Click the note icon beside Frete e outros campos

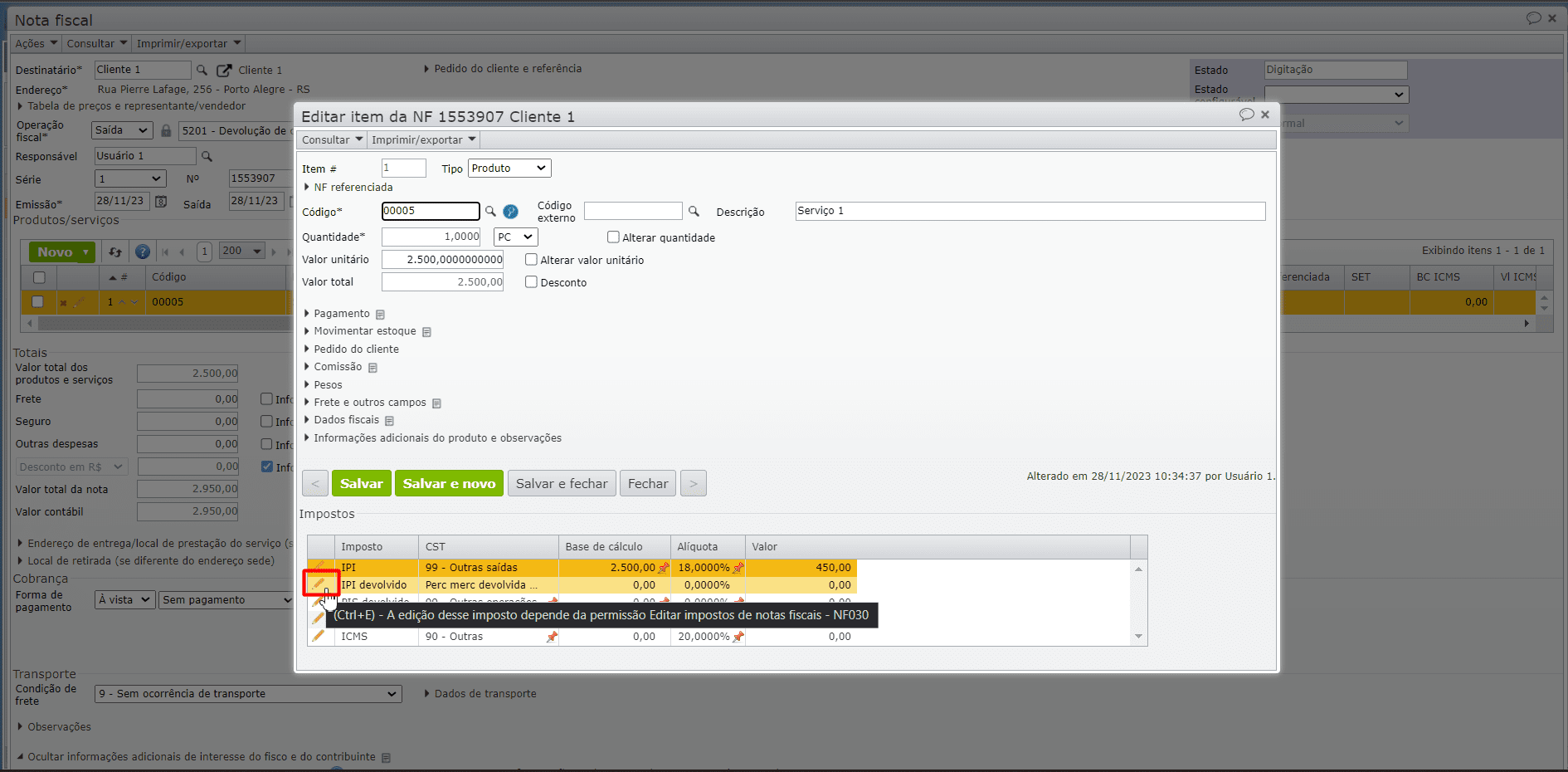437,403
